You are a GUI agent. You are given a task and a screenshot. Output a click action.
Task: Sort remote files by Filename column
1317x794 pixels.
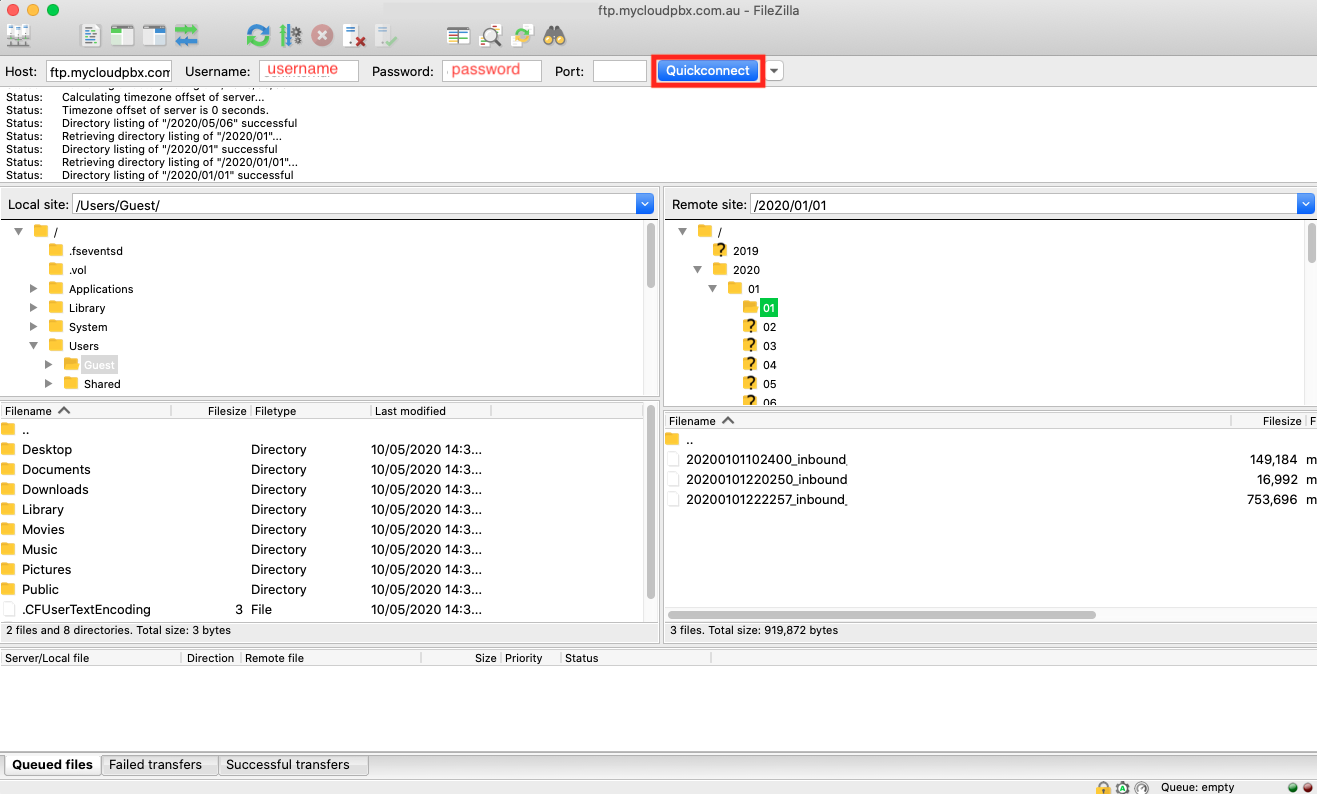click(947, 421)
